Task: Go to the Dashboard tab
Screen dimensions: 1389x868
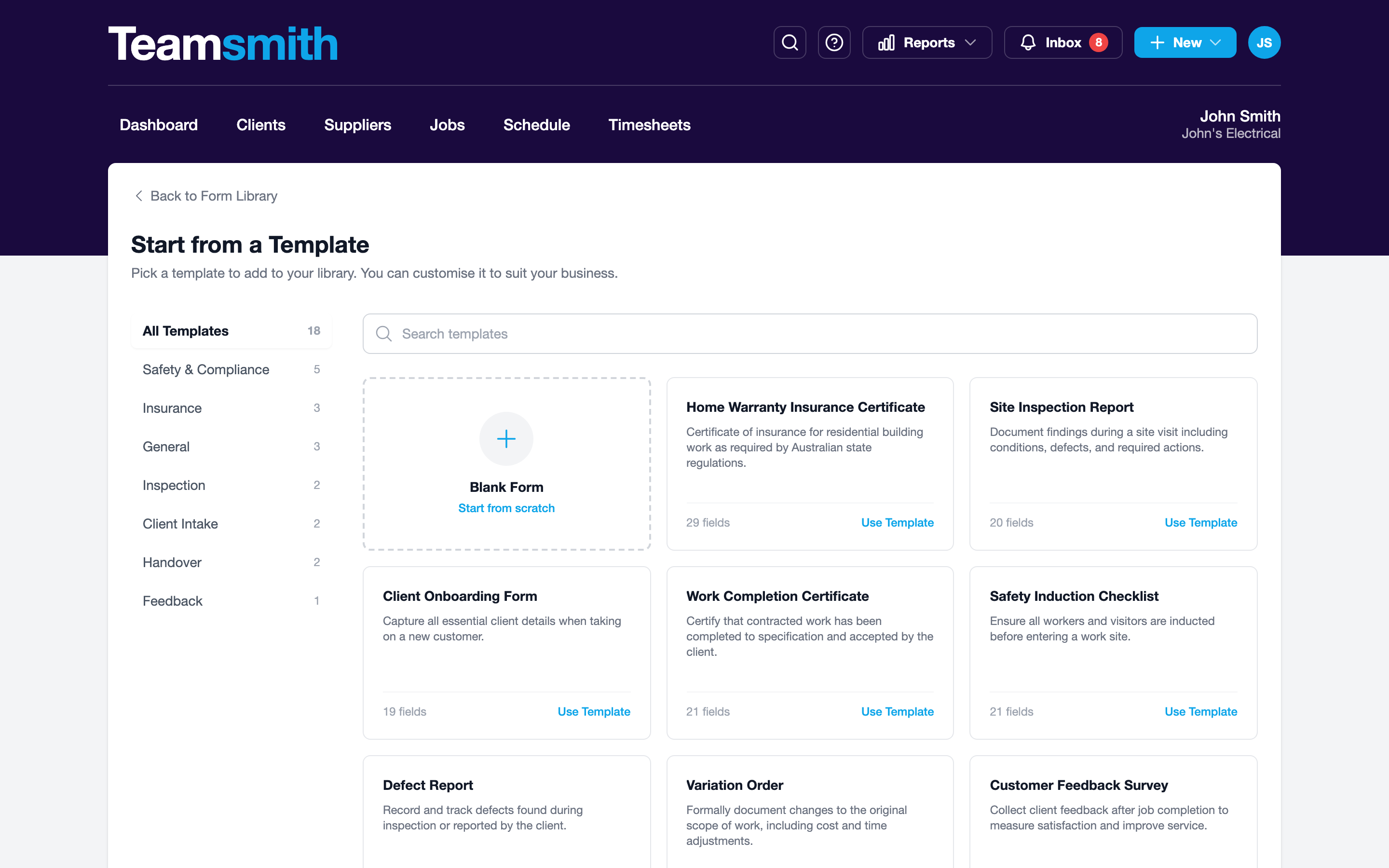Action: (x=158, y=124)
